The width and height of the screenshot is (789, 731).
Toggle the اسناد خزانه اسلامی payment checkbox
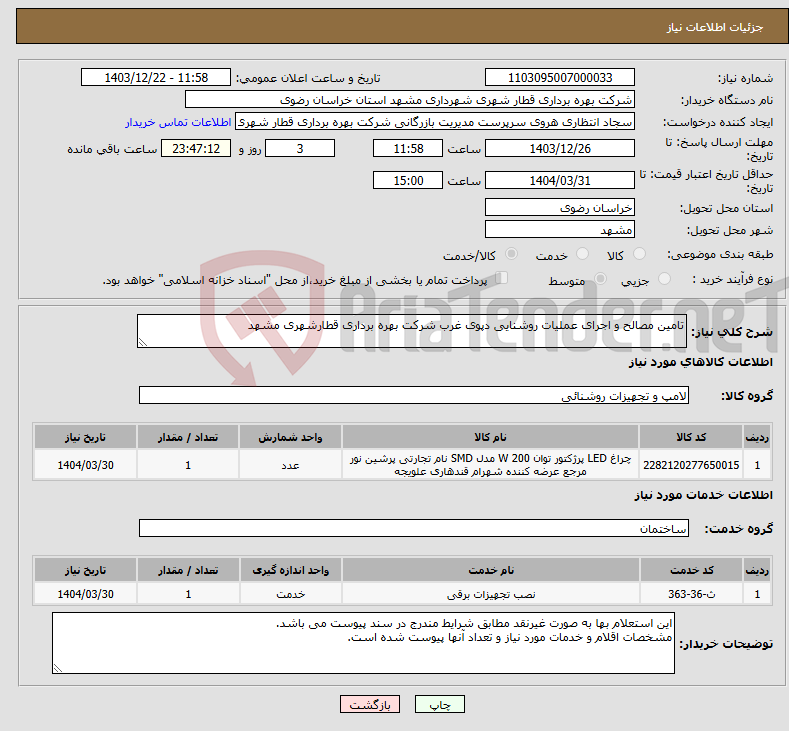click(502, 278)
